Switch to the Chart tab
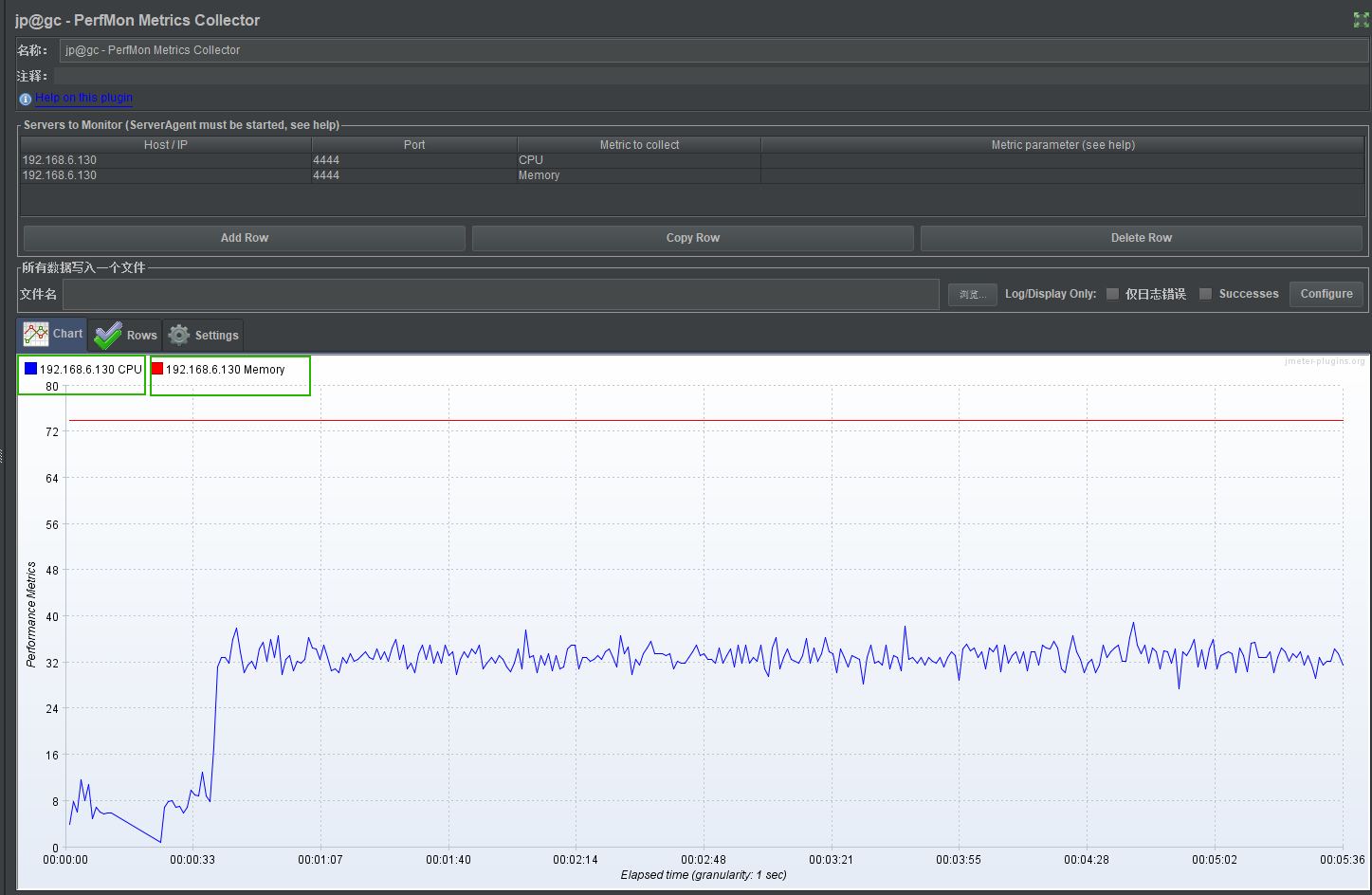1372x895 pixels. (53, 334)
